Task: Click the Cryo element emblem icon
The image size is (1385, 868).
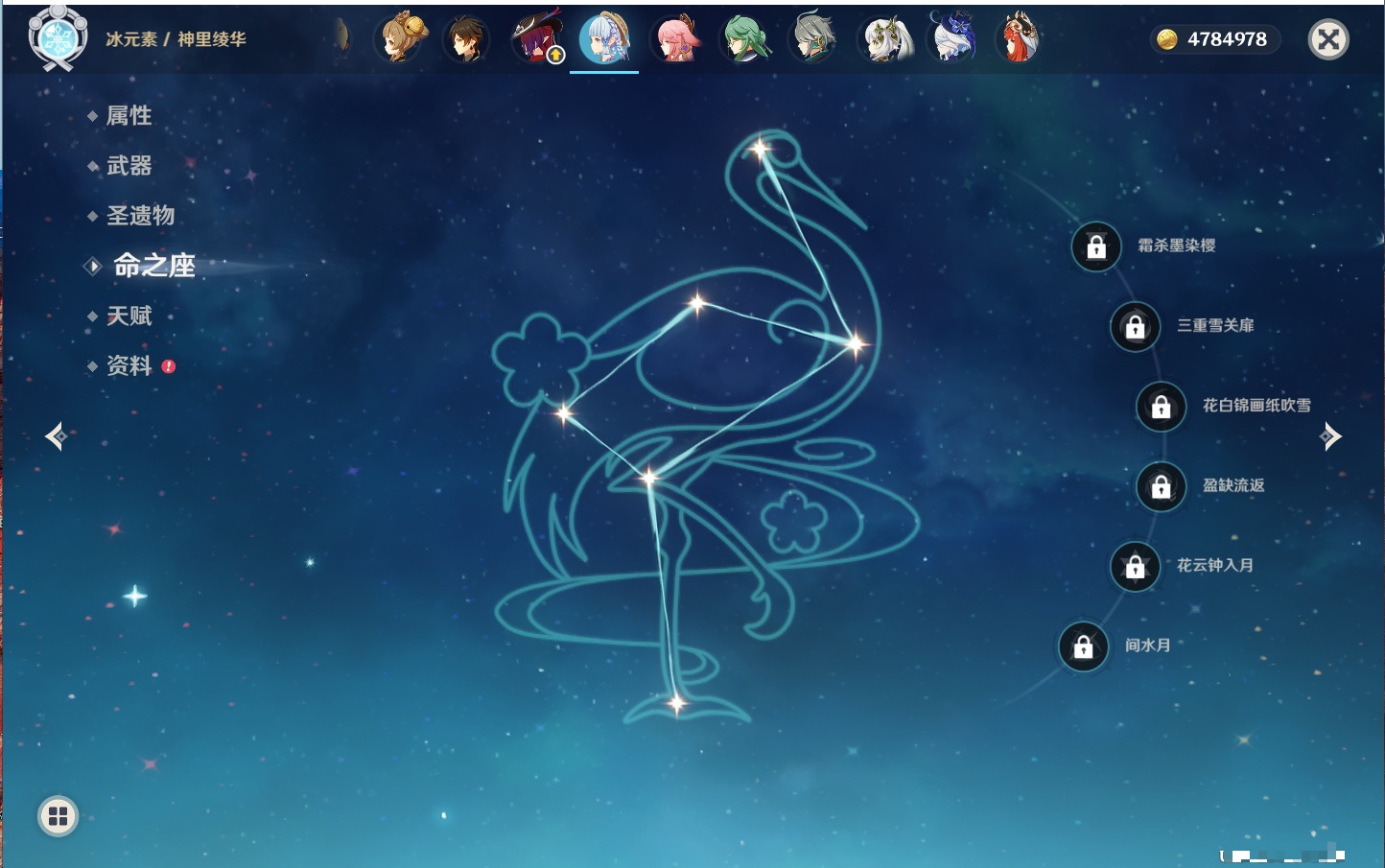Action: tap(59, 38)
